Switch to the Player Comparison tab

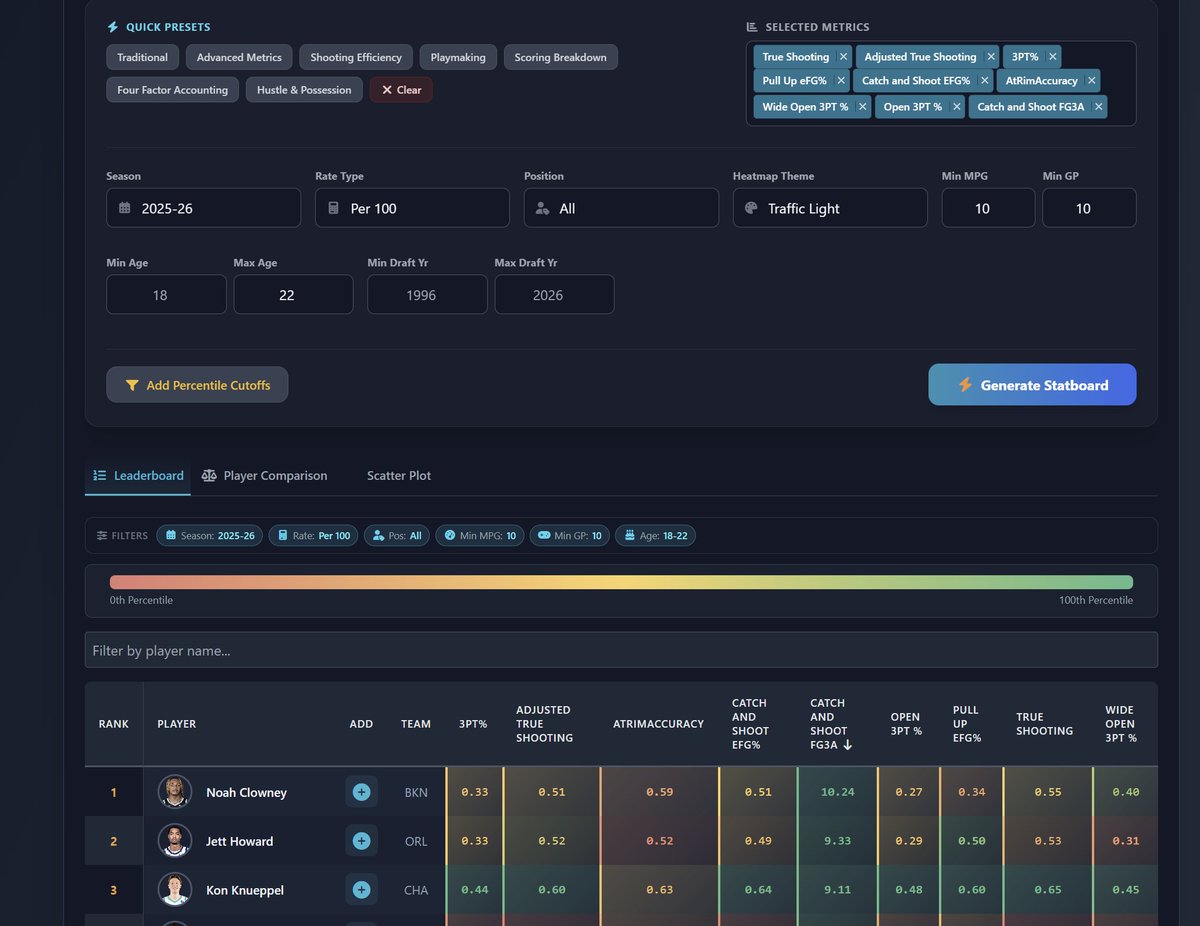pos(264,476)
